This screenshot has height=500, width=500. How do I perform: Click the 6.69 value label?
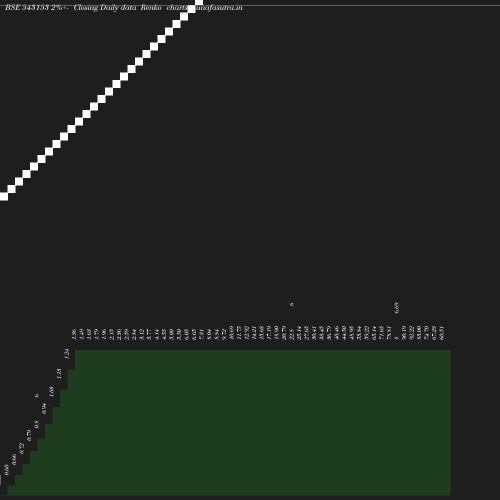[397, 307]
